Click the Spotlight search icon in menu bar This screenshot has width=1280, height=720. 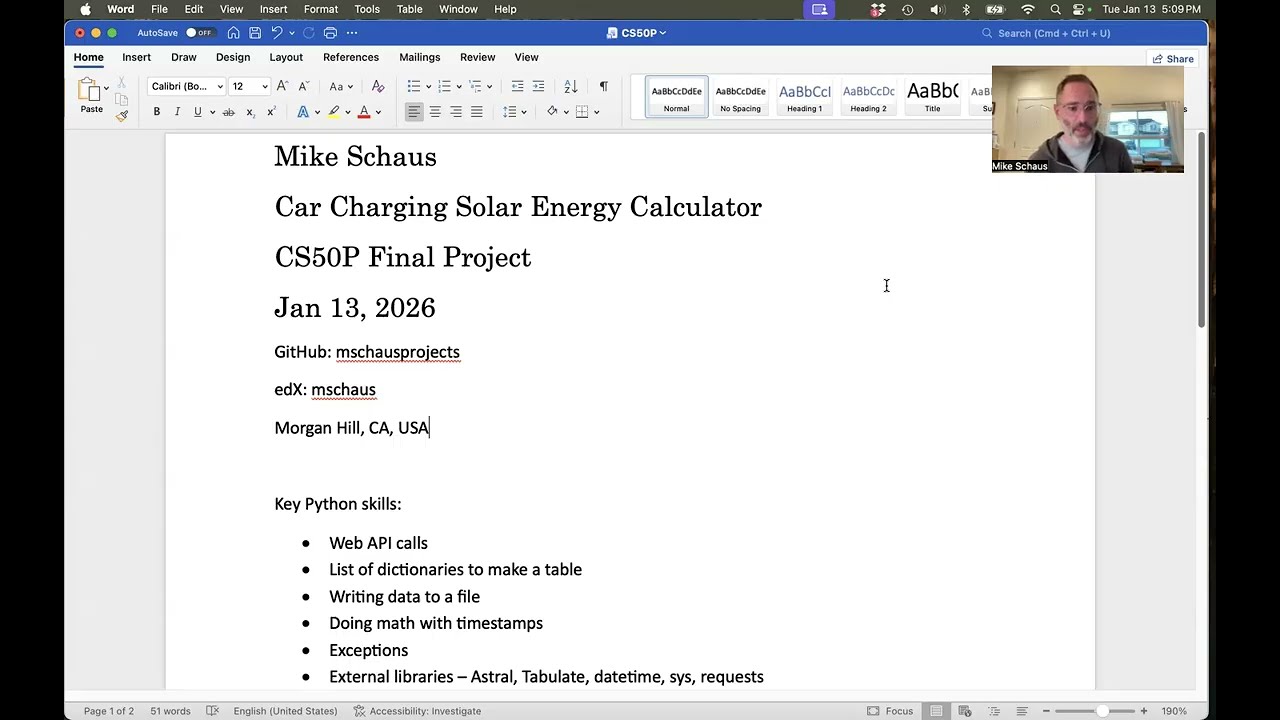(1055, 10)
